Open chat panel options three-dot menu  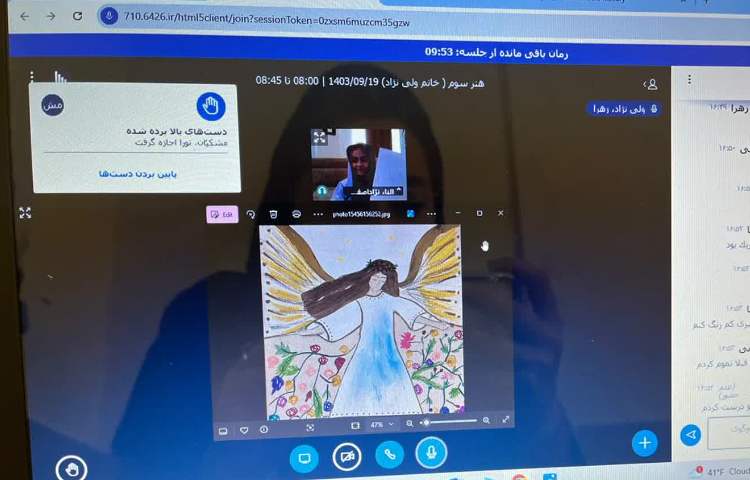689,79
